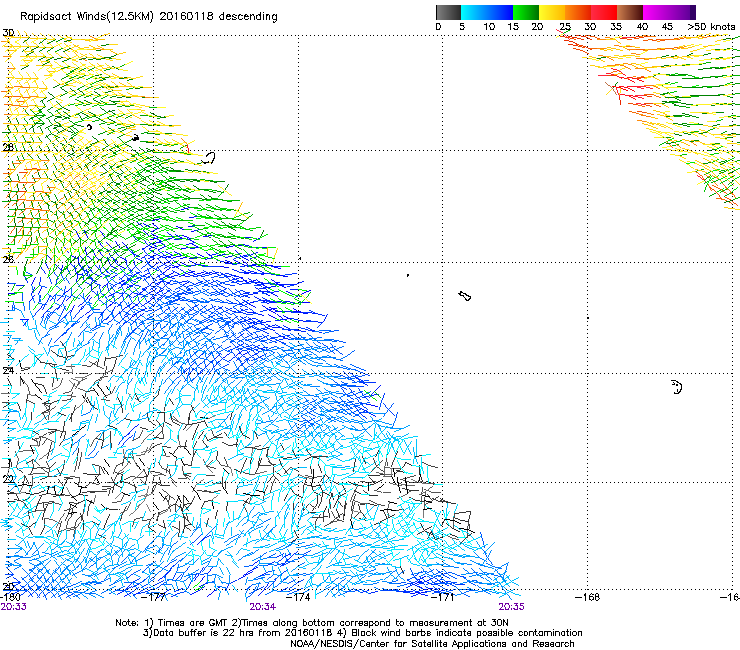This screenshot has height=650, width=740.
Task: Click the Rapidscat Winds title text
Action: point(149,17)
